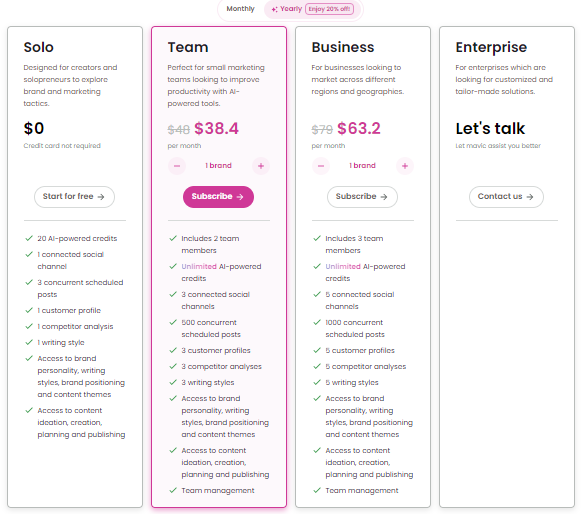Click checkmark next to Team plan's Team management

pos(173,490)
